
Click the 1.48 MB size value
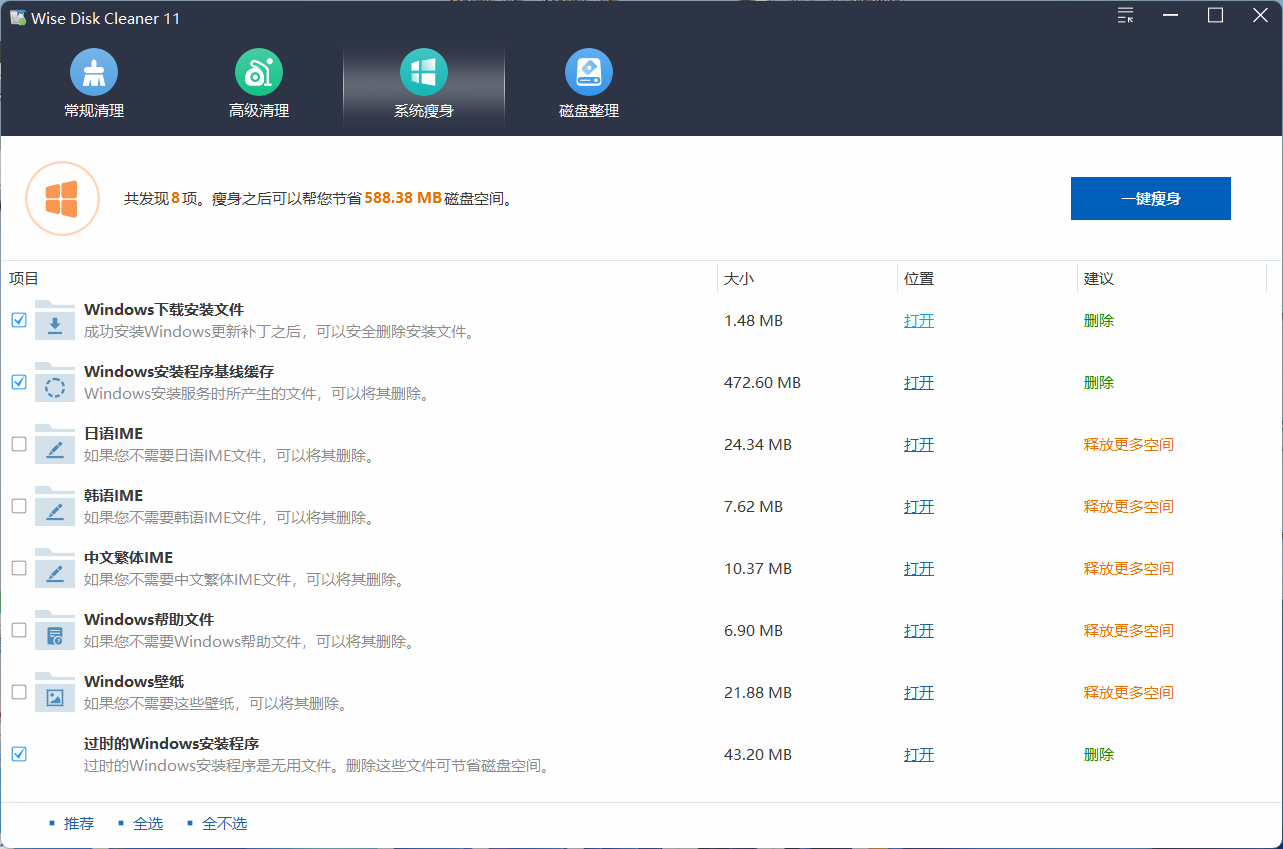tap(753, 321)
